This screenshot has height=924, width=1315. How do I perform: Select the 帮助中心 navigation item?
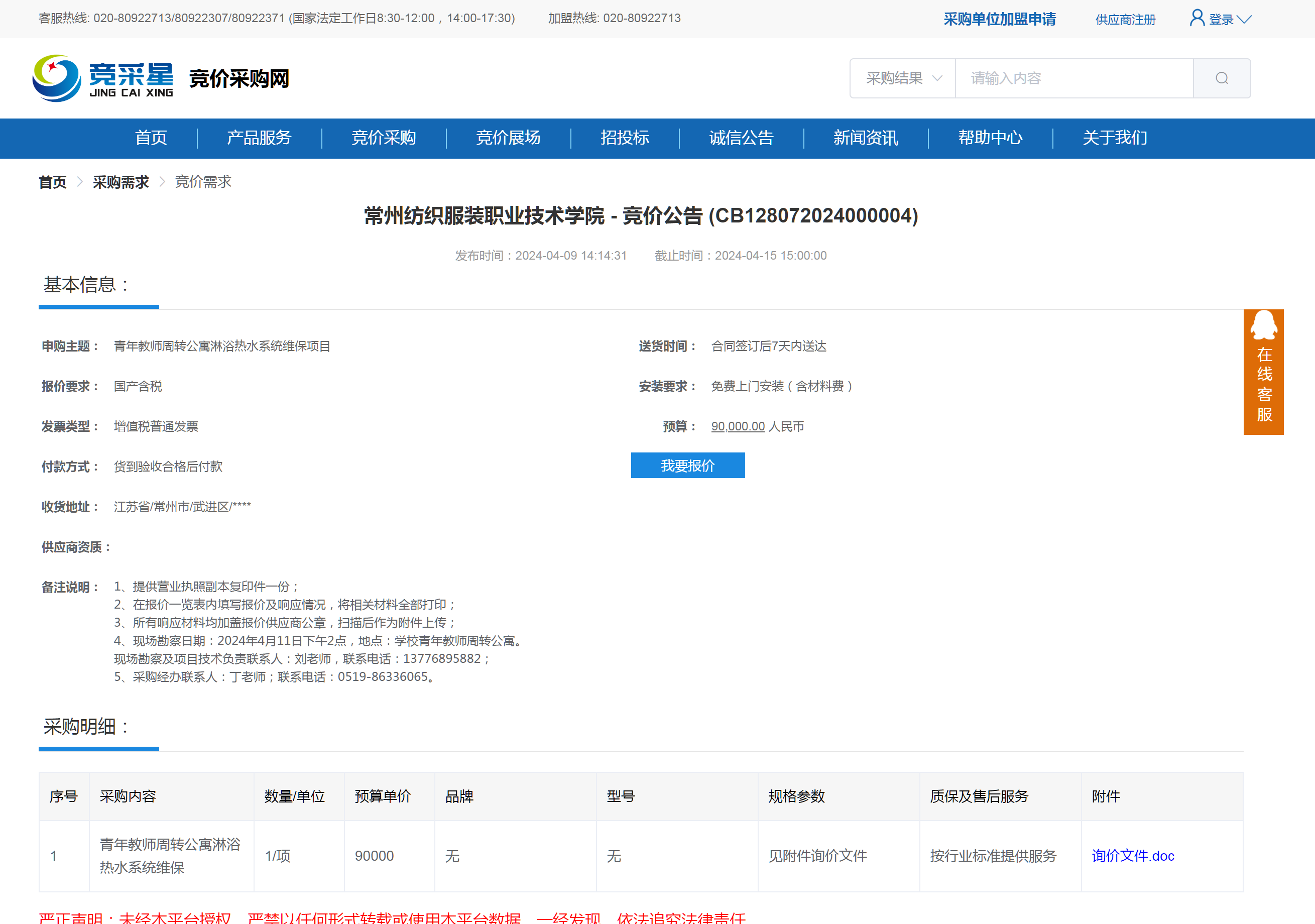(x=990, y=138)
